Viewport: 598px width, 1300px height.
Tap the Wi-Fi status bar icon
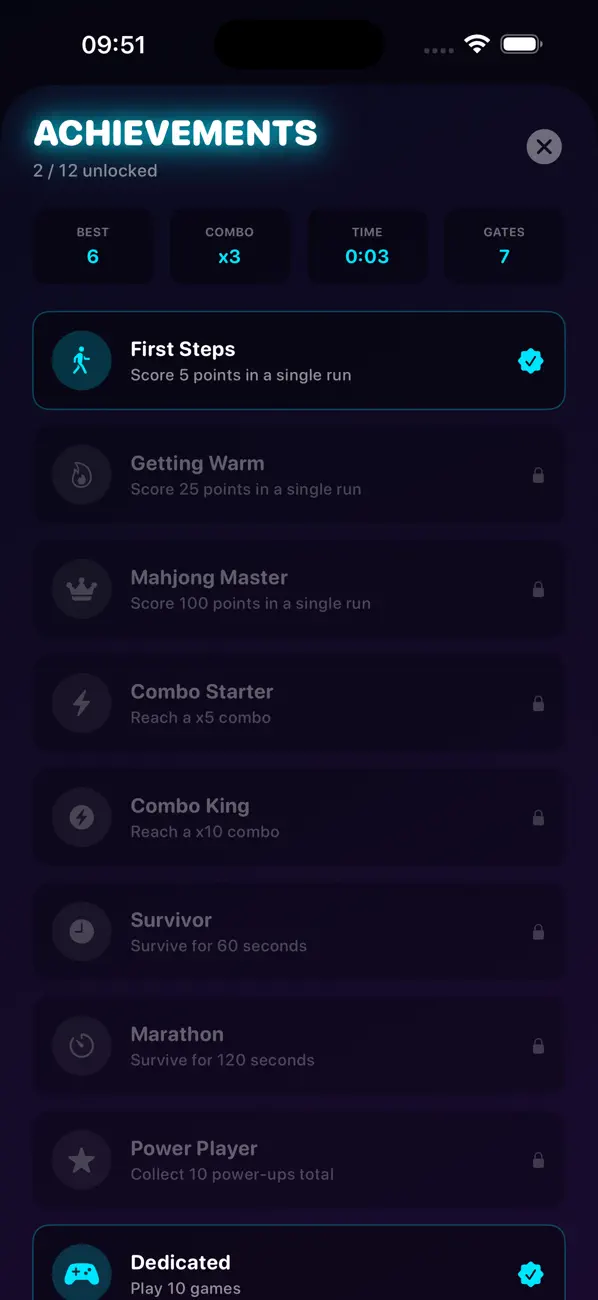[x=477, y=44]
